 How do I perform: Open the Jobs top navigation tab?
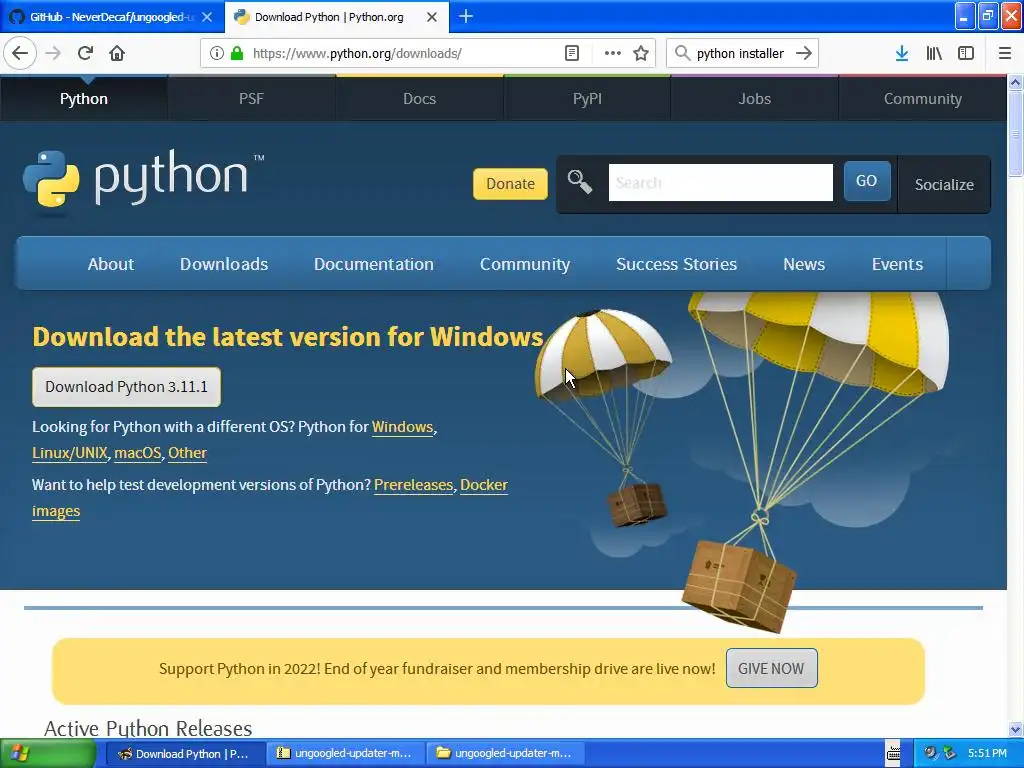click(754, 99)
